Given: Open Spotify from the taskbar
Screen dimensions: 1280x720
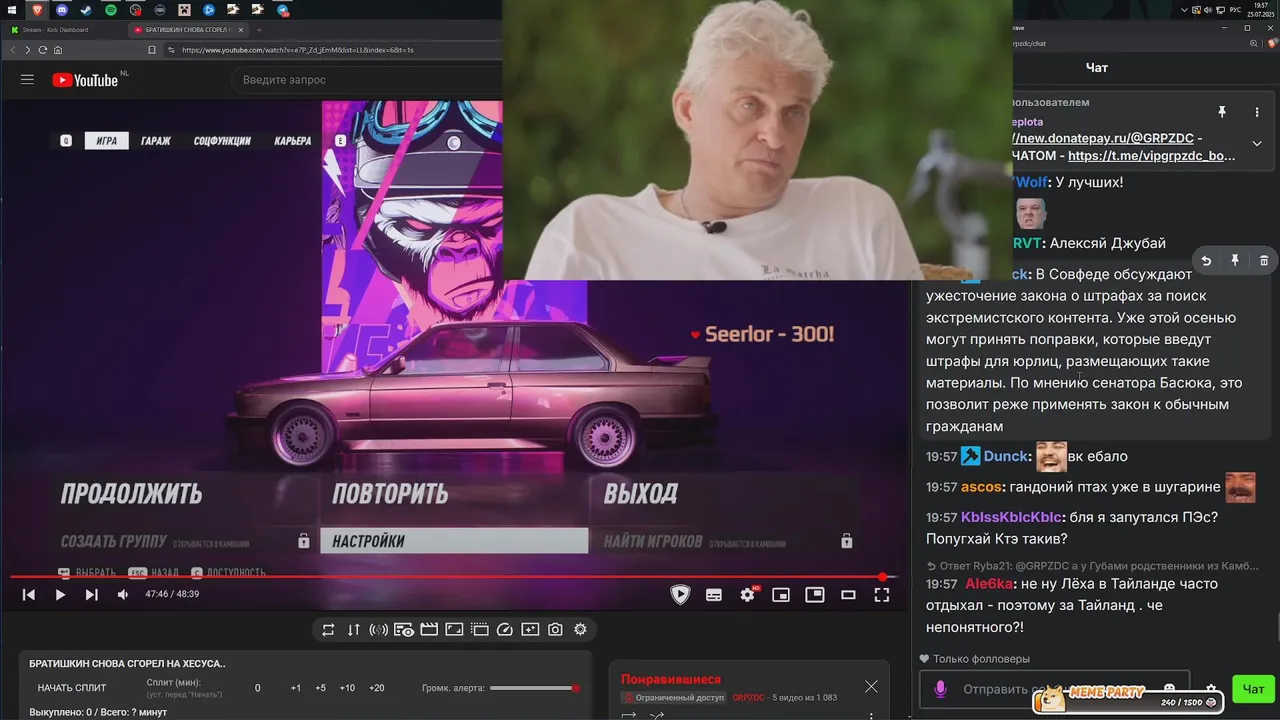Looking at the screenshot, I should coord(111,9).
